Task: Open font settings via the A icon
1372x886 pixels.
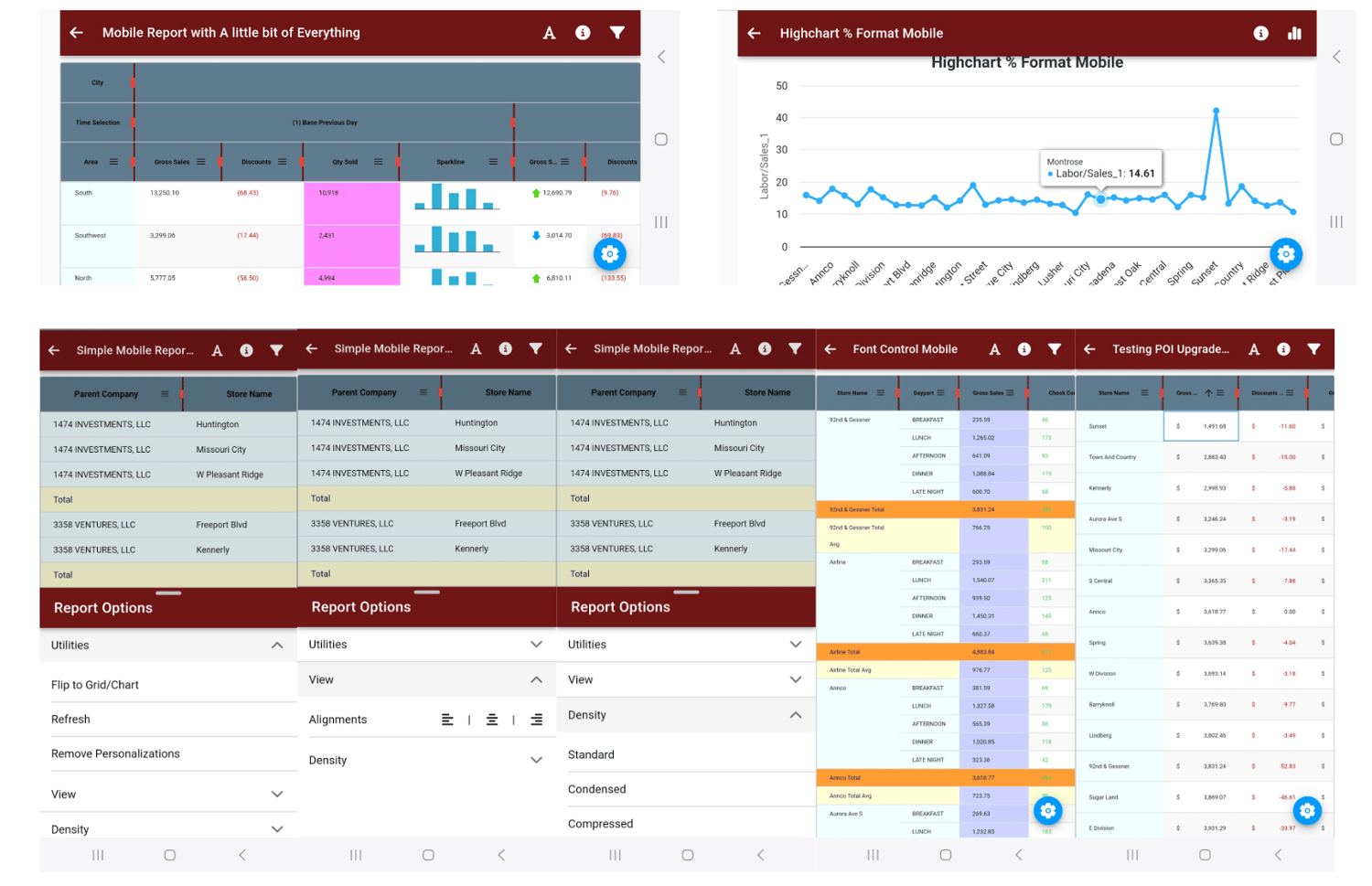Action: point(548,32)
